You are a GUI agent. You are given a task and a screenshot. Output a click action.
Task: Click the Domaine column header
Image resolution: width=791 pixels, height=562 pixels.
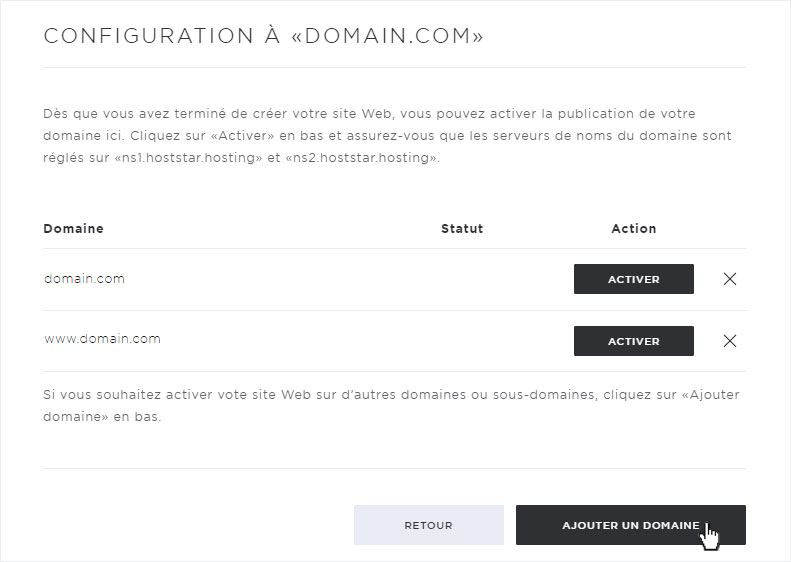coord(74,229)
